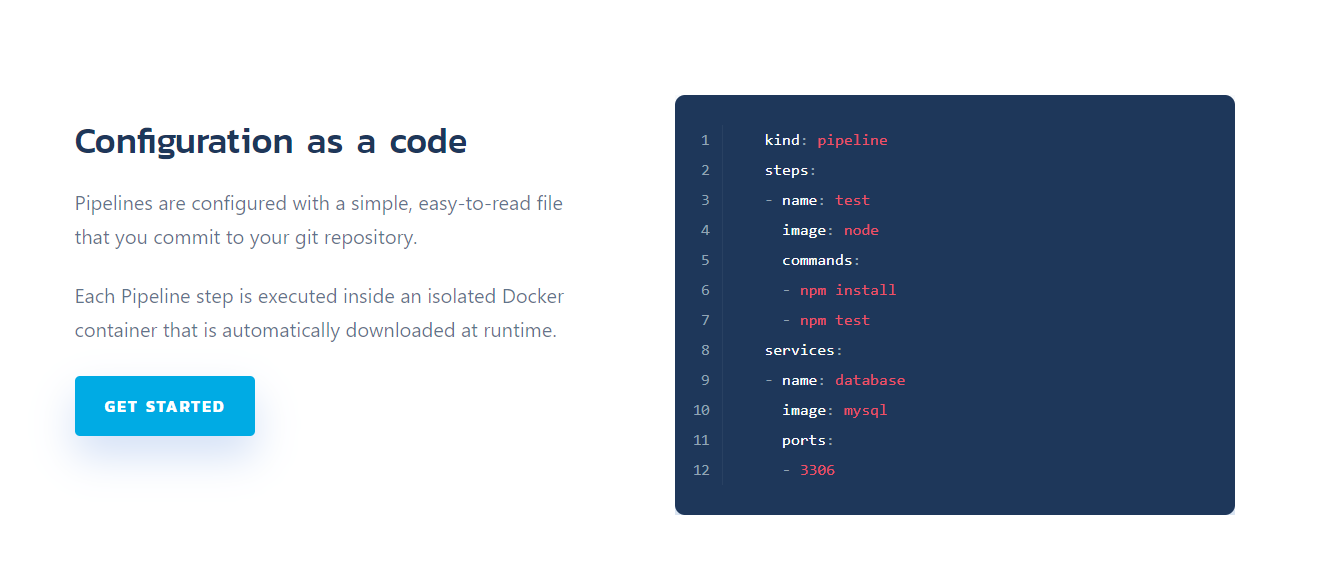Click the 'commands:' code line
Screen dimensions: 1333x582
(x=821, y=260)
